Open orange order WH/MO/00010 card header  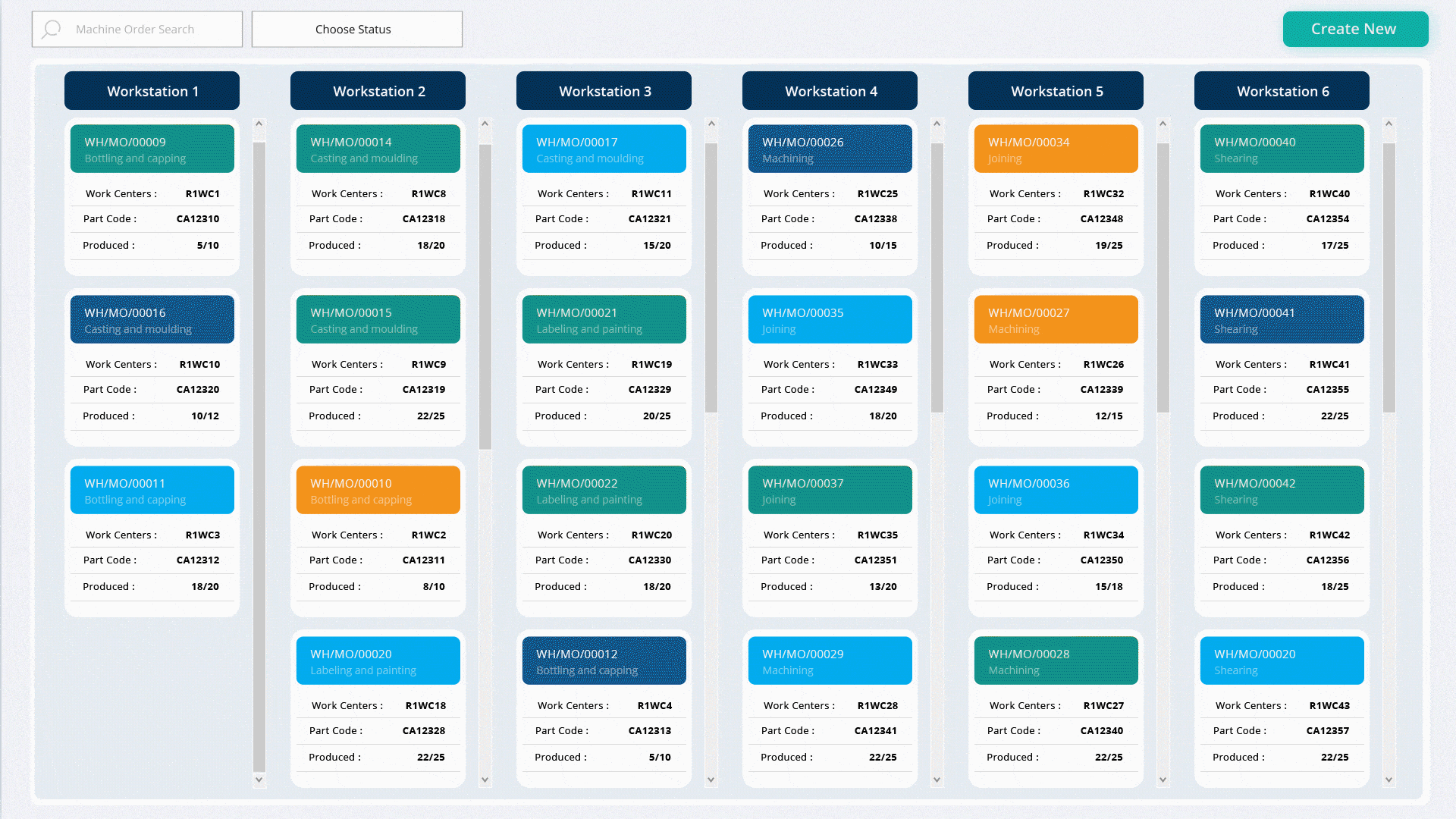[378, 490]
